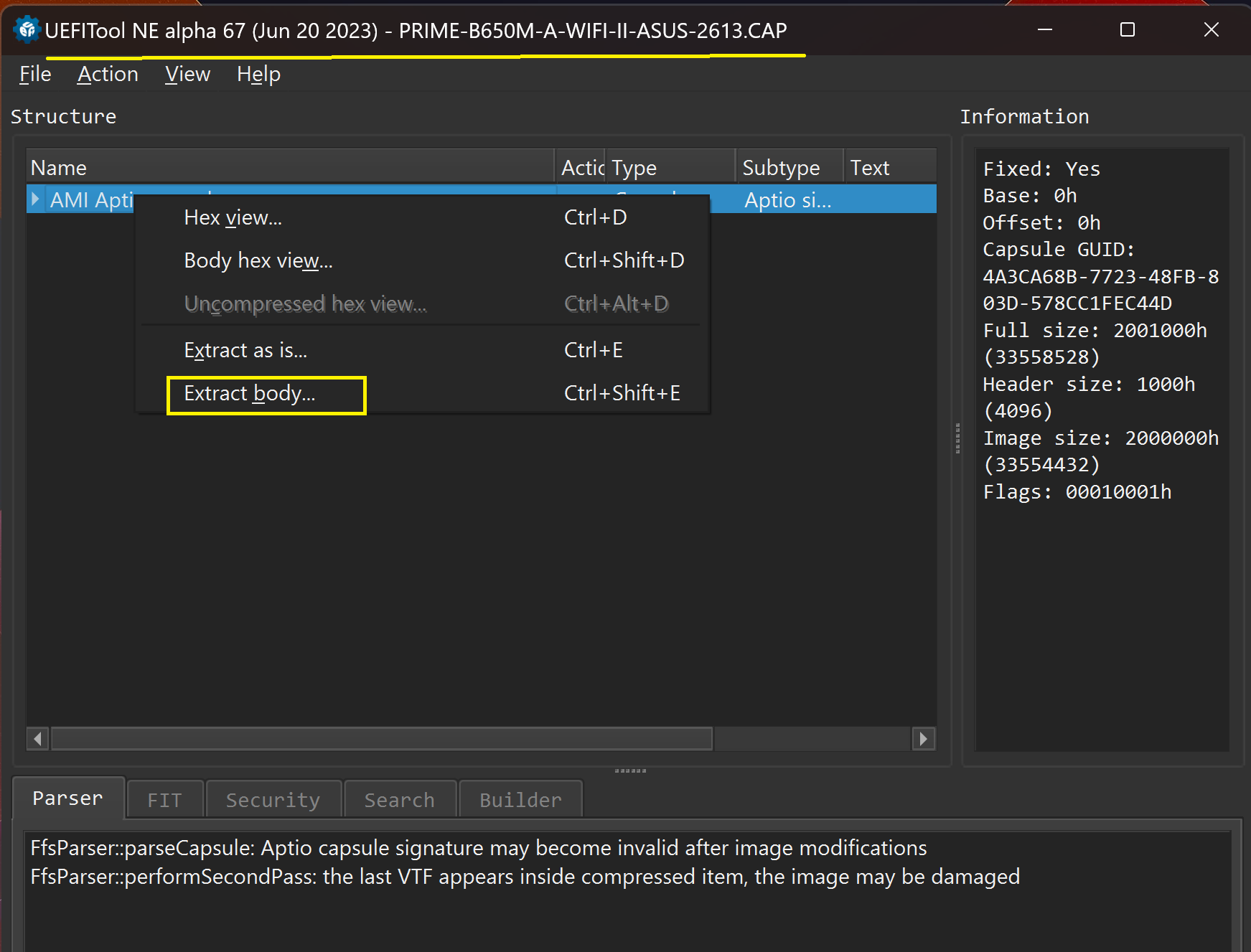Open the Action menu
The height and width of the screenshot is (952, 1251).
click(x=108, y=75)
